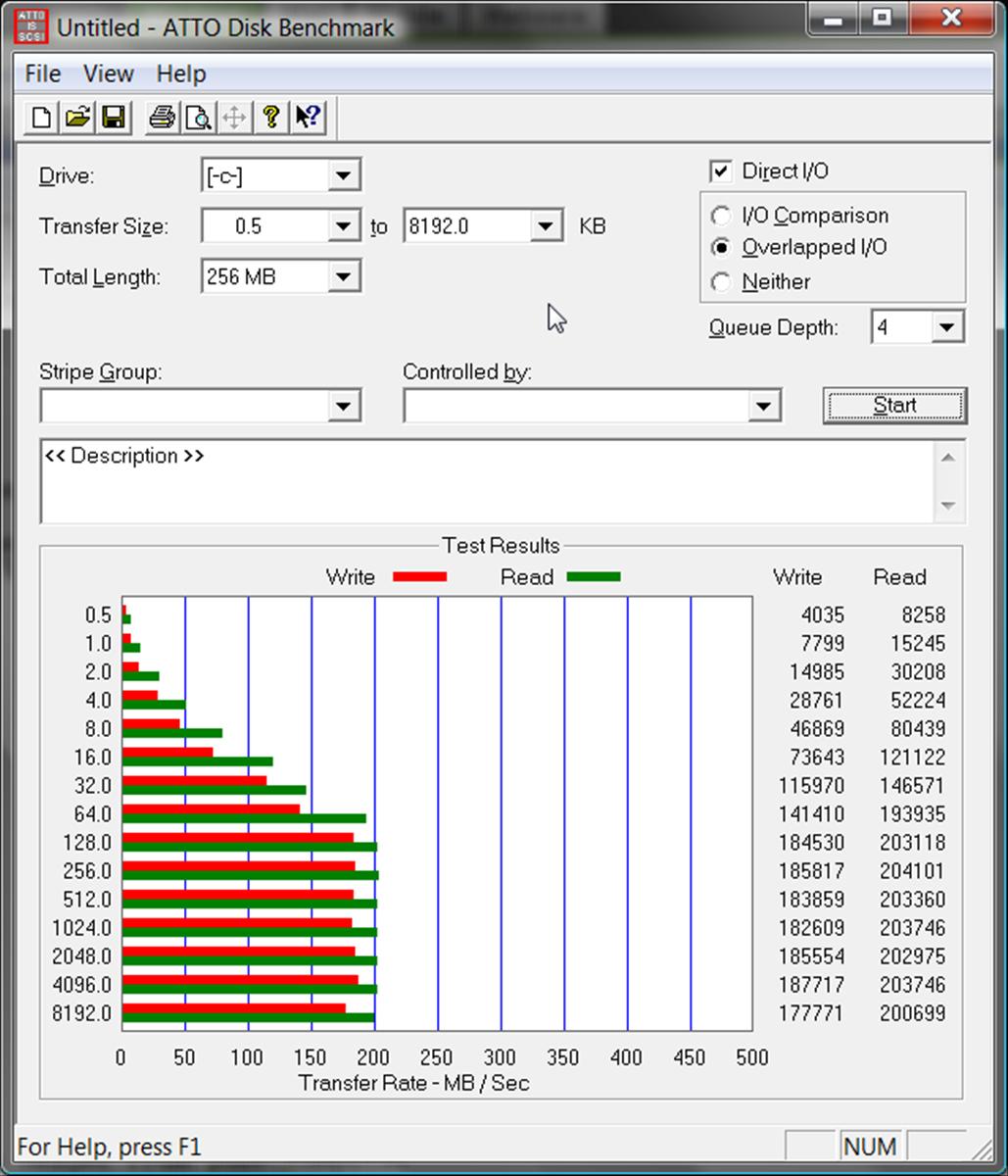Click the 1024.0 row label in chart
Viewport: 1008px width, 1176px height.
81,928
